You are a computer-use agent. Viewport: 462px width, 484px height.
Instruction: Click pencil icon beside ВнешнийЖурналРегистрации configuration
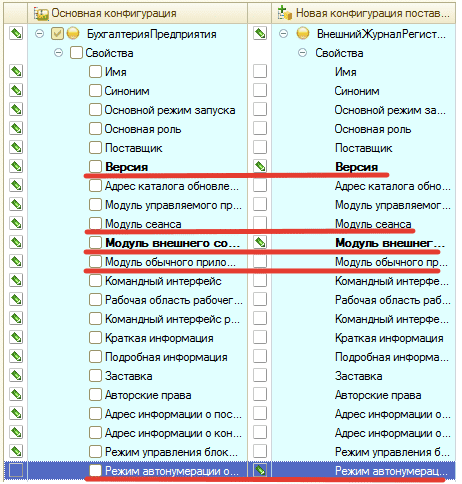[260, 34]
